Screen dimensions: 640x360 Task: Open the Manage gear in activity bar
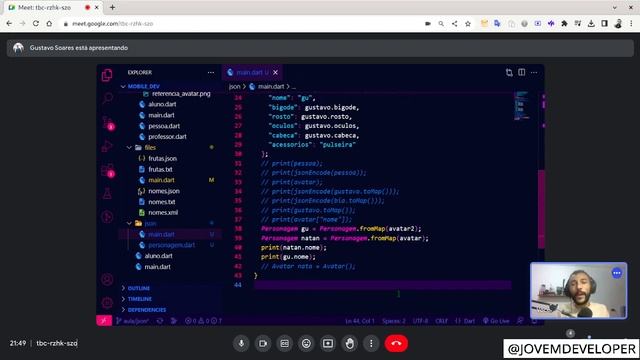pyautogui.click(x=107, y=303)
